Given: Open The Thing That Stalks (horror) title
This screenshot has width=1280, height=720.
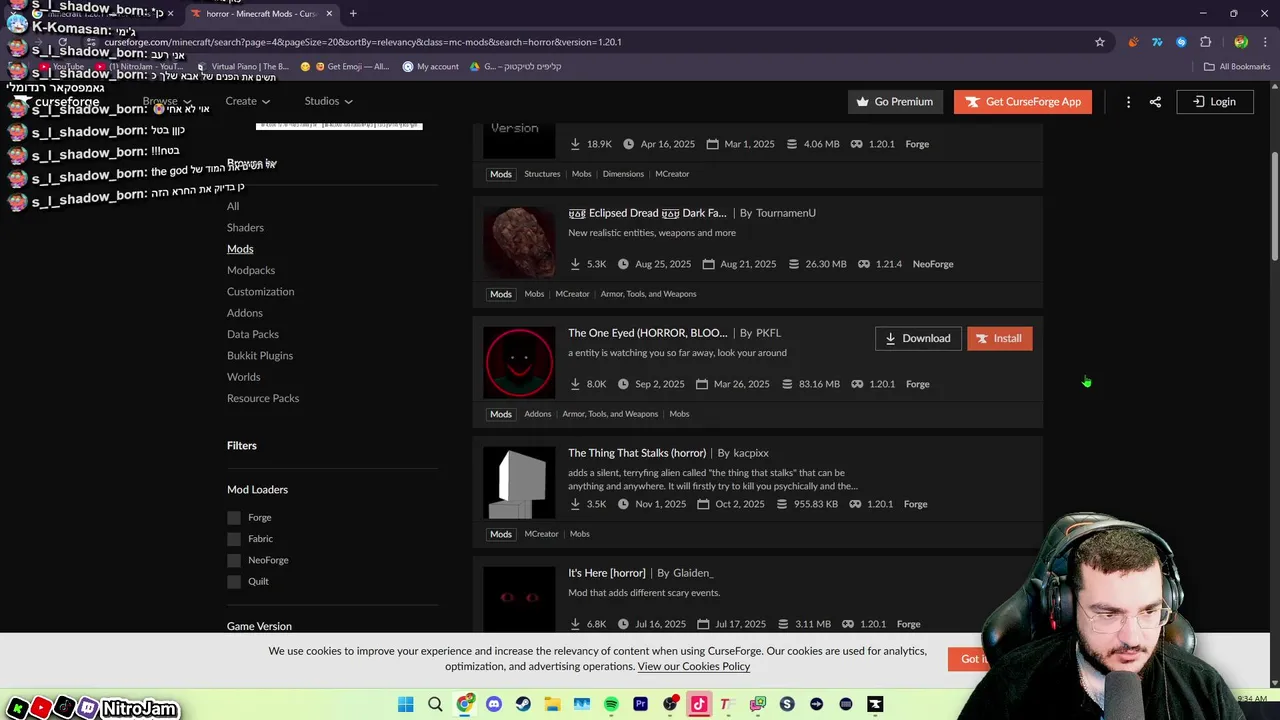Looking at the screenshot, I should [637, 453].
